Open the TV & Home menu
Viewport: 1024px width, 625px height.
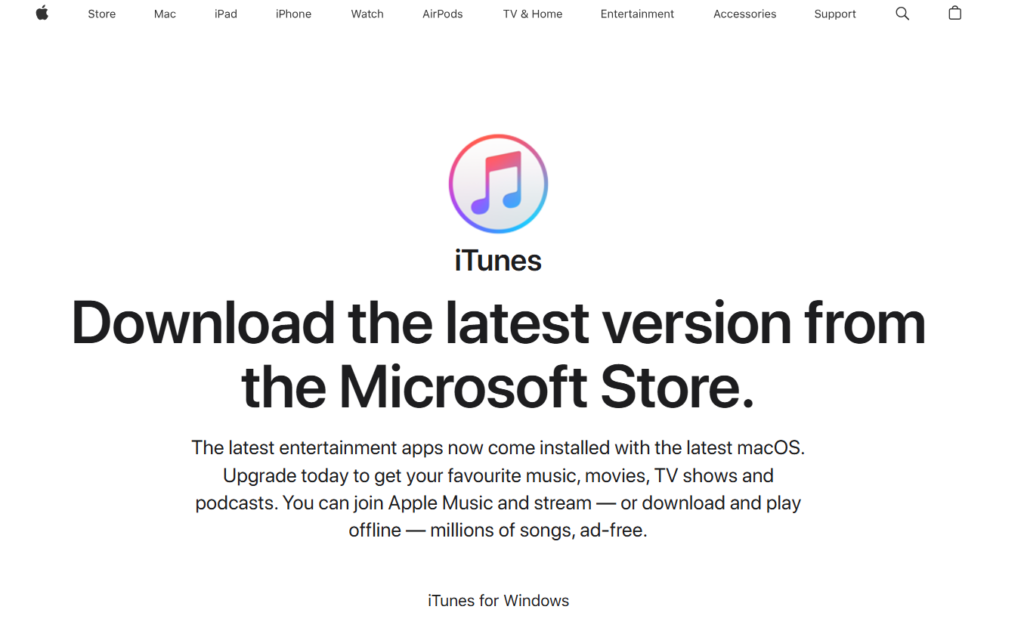click(x=532, y=14)
